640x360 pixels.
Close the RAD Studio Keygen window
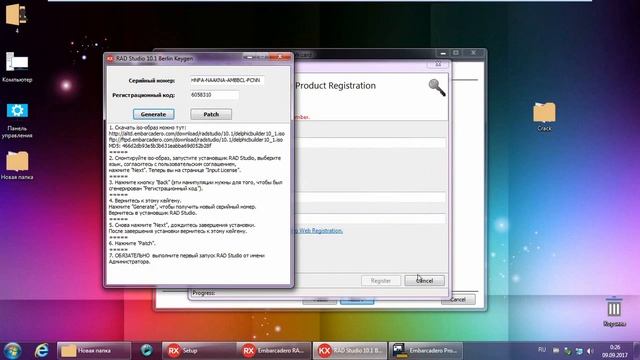280,58
